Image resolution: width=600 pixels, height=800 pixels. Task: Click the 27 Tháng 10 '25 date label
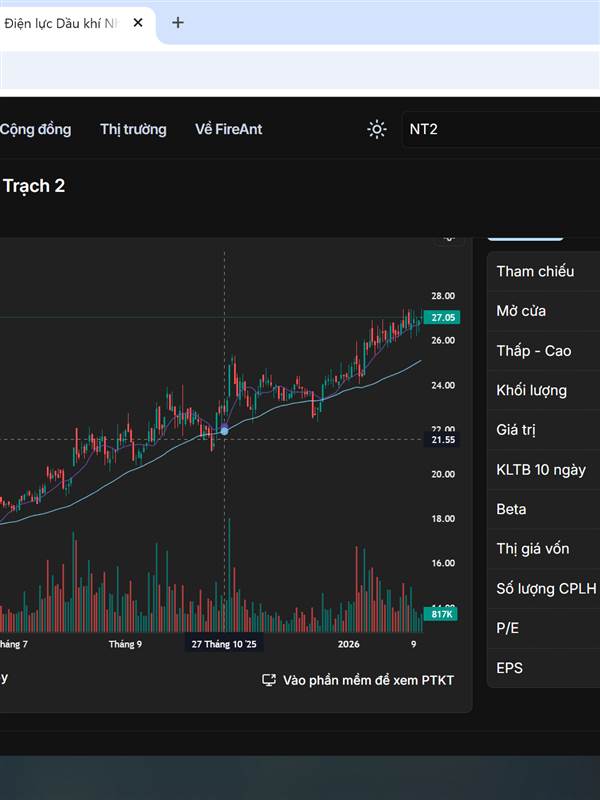click(224, 644)
